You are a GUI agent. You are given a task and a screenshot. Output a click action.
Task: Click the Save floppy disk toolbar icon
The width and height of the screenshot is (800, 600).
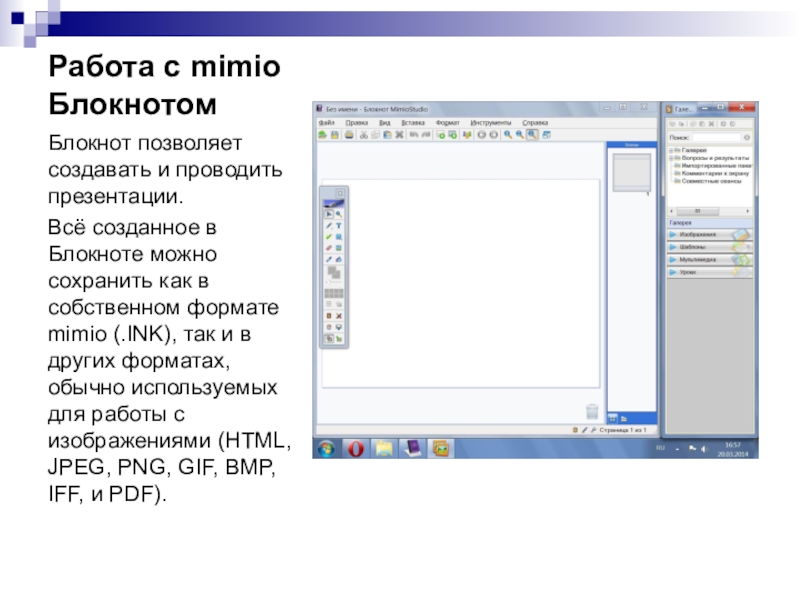(335, 135)
